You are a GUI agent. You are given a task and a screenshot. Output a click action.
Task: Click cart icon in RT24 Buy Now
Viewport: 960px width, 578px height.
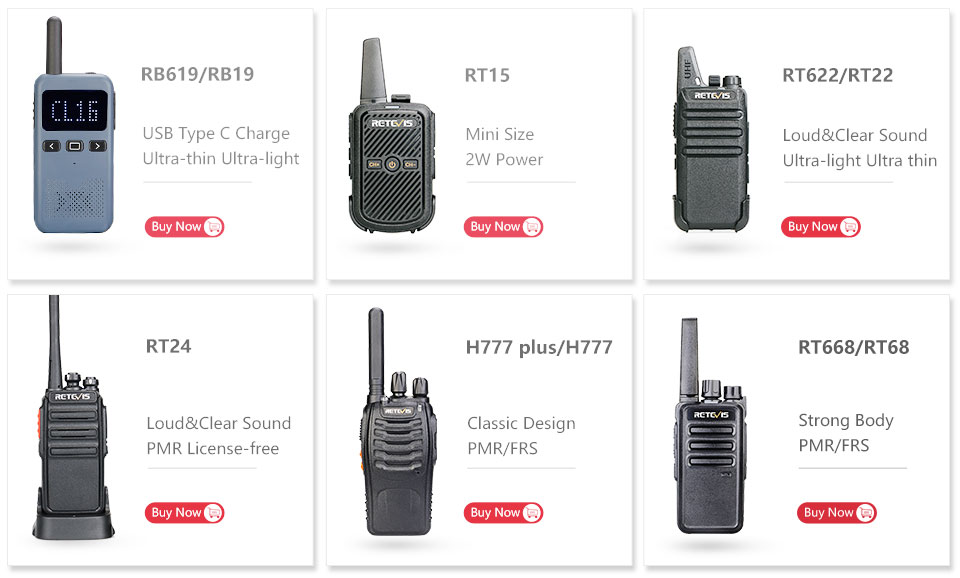point(214,512)
